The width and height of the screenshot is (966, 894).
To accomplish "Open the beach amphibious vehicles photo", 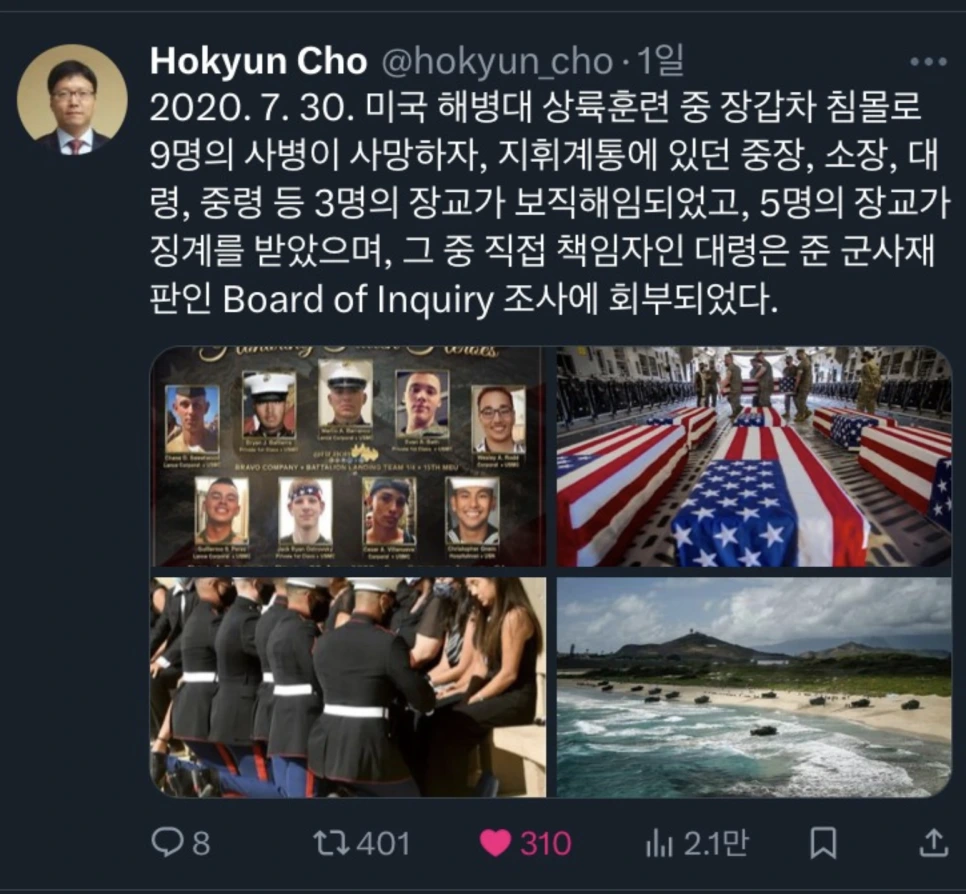I will point(754,687).
